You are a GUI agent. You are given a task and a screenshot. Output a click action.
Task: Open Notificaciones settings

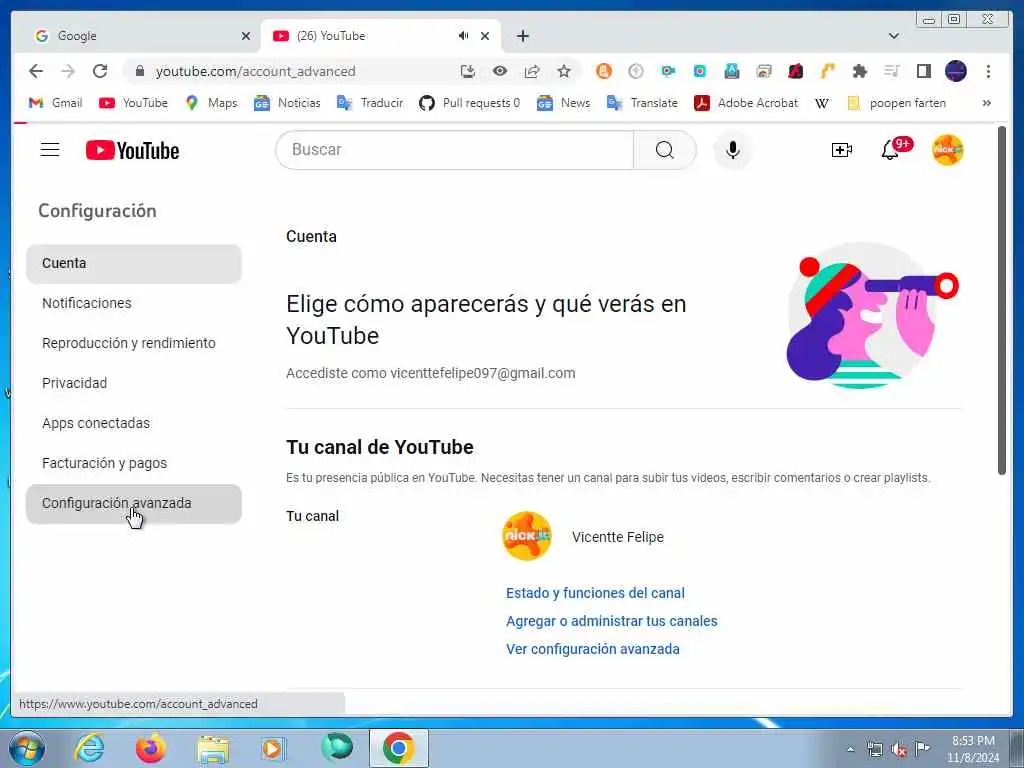(x=134, y=303)
